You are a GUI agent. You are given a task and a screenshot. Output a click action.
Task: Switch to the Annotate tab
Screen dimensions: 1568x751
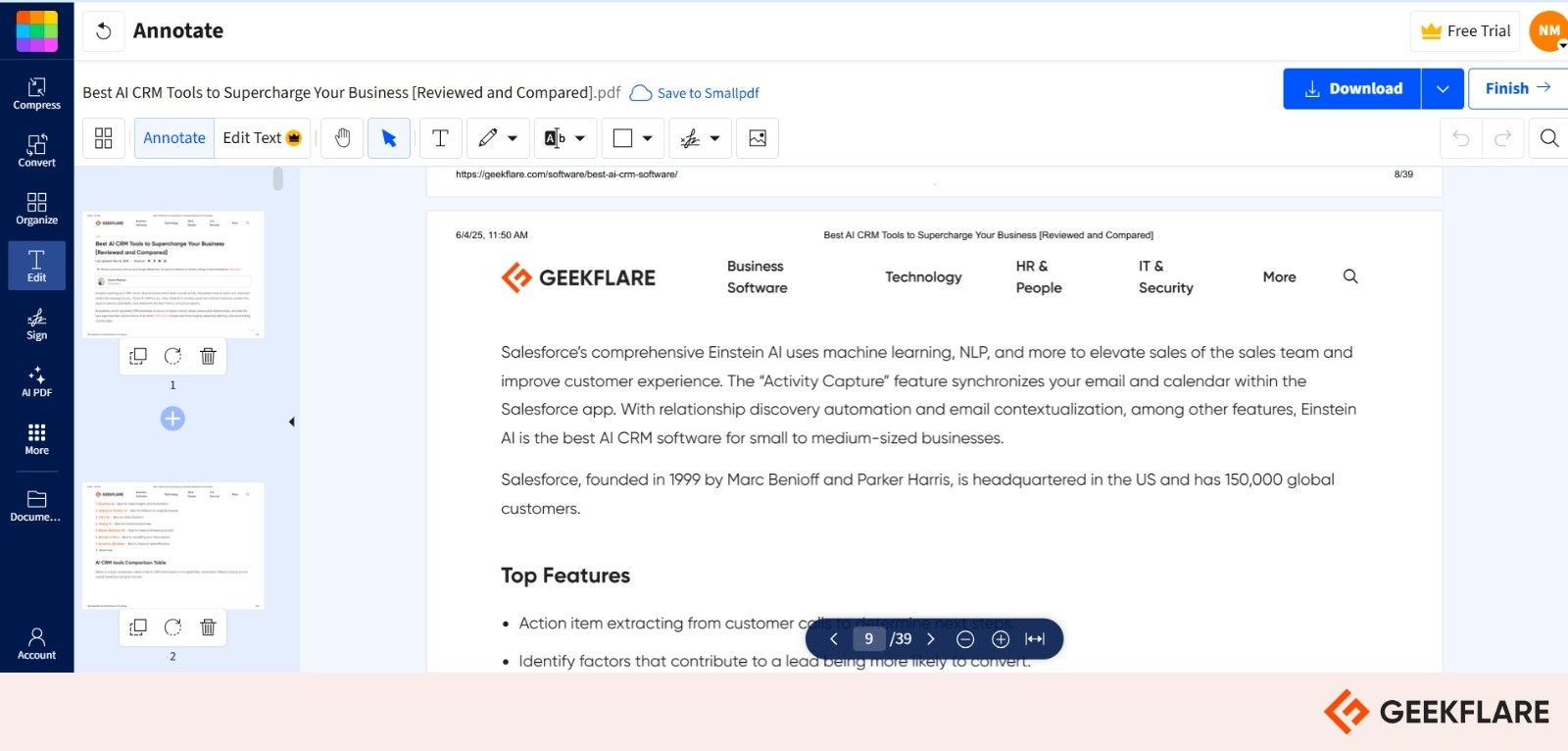pos(174,138)
